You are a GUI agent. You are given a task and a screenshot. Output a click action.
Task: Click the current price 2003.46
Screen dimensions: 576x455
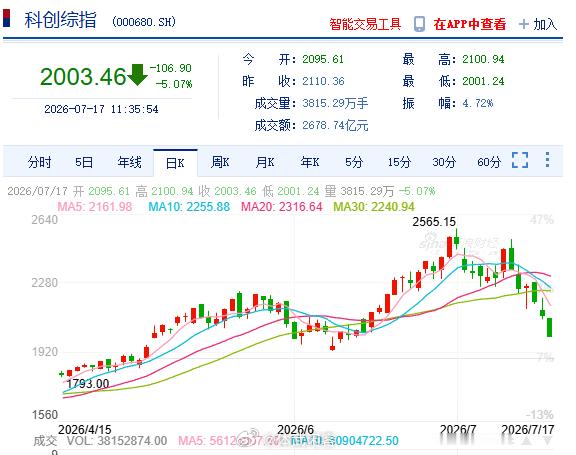(x=83, y=77)
